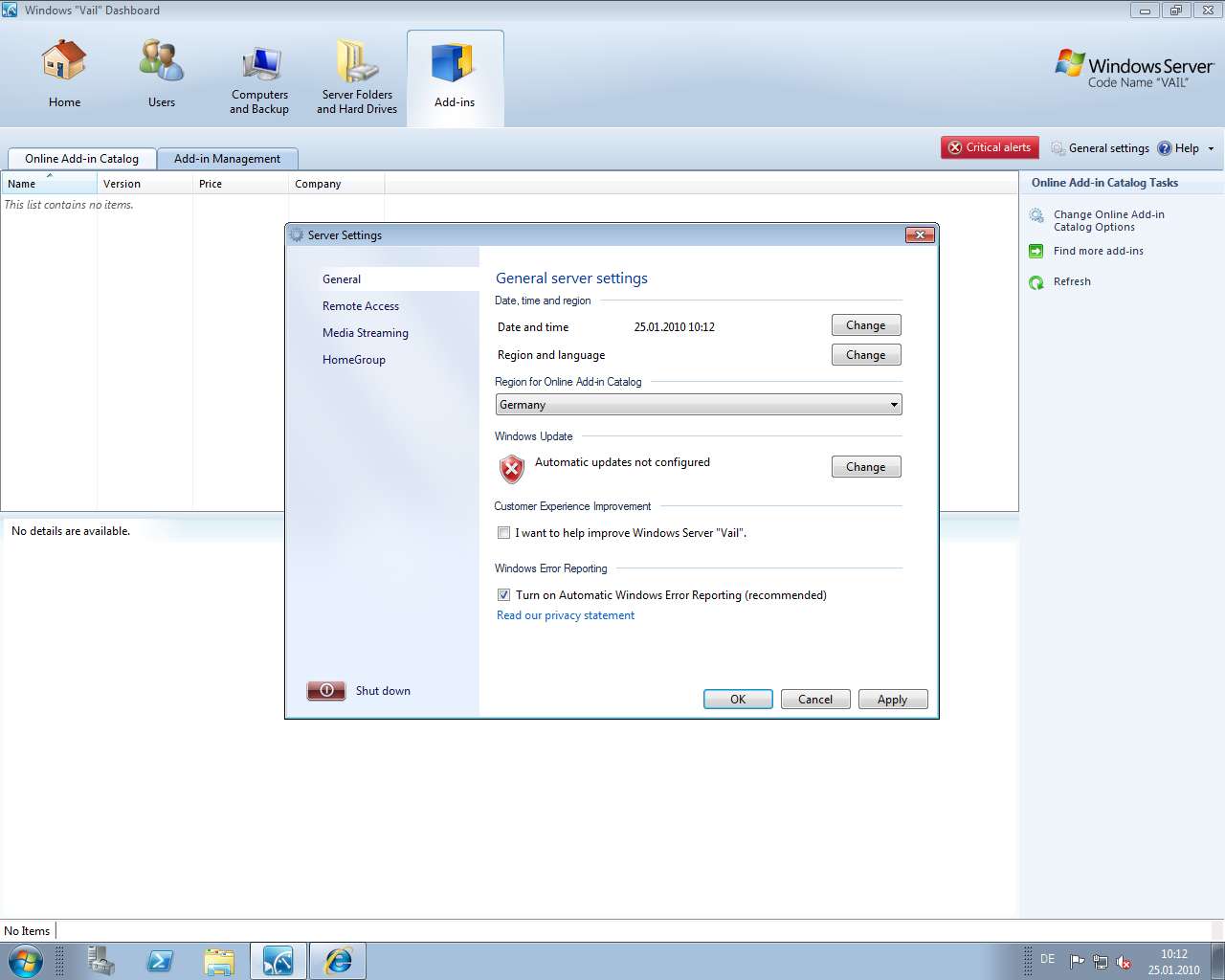Viewport: 1225px width, 980px height.
Task: Click the DE language indicator
Action: click(1048, 959)
